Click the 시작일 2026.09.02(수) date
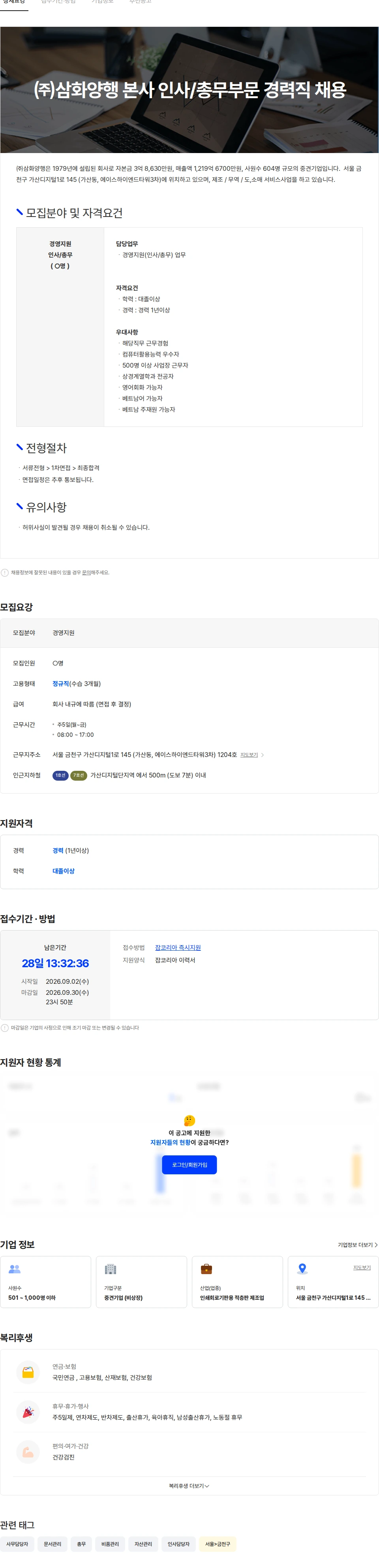 tap(67, 982)
